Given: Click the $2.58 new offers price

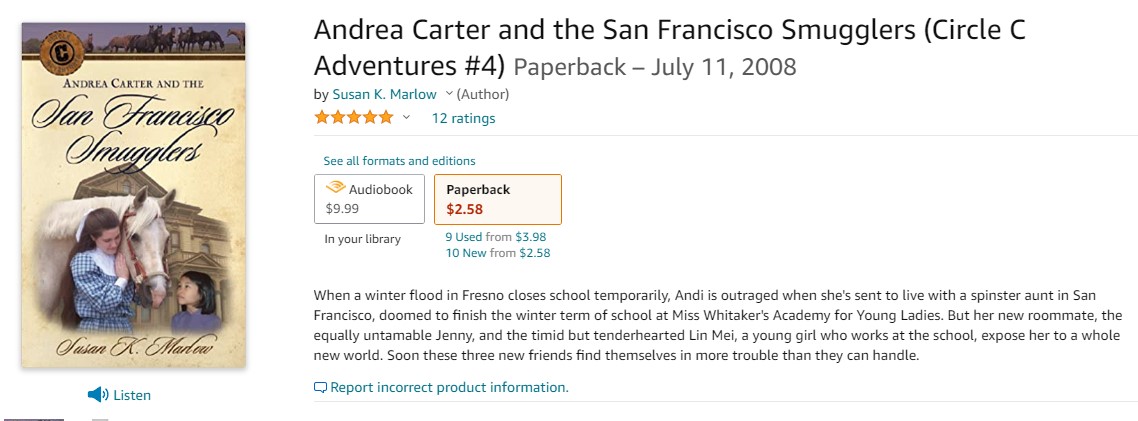Looking at the screenshot, I should coord(533,253).
